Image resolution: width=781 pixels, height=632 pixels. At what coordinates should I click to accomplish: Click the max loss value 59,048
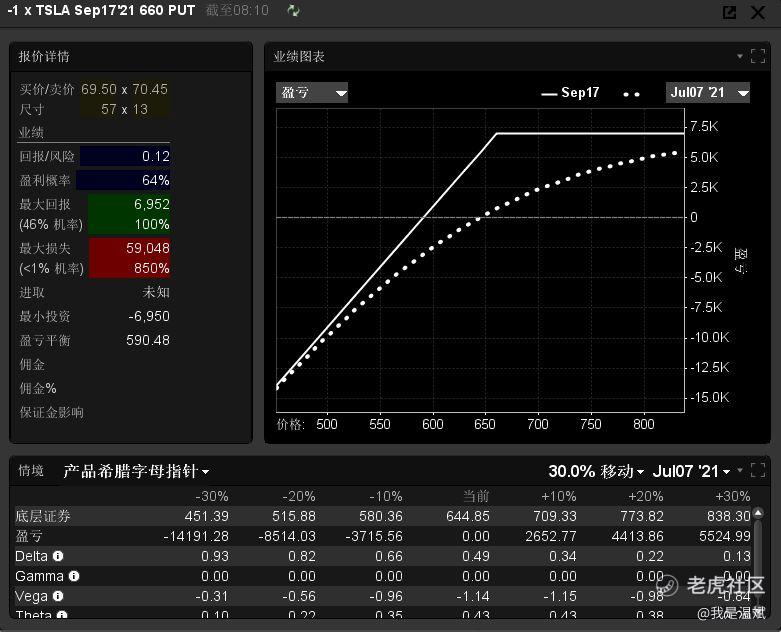coord(147,248)
